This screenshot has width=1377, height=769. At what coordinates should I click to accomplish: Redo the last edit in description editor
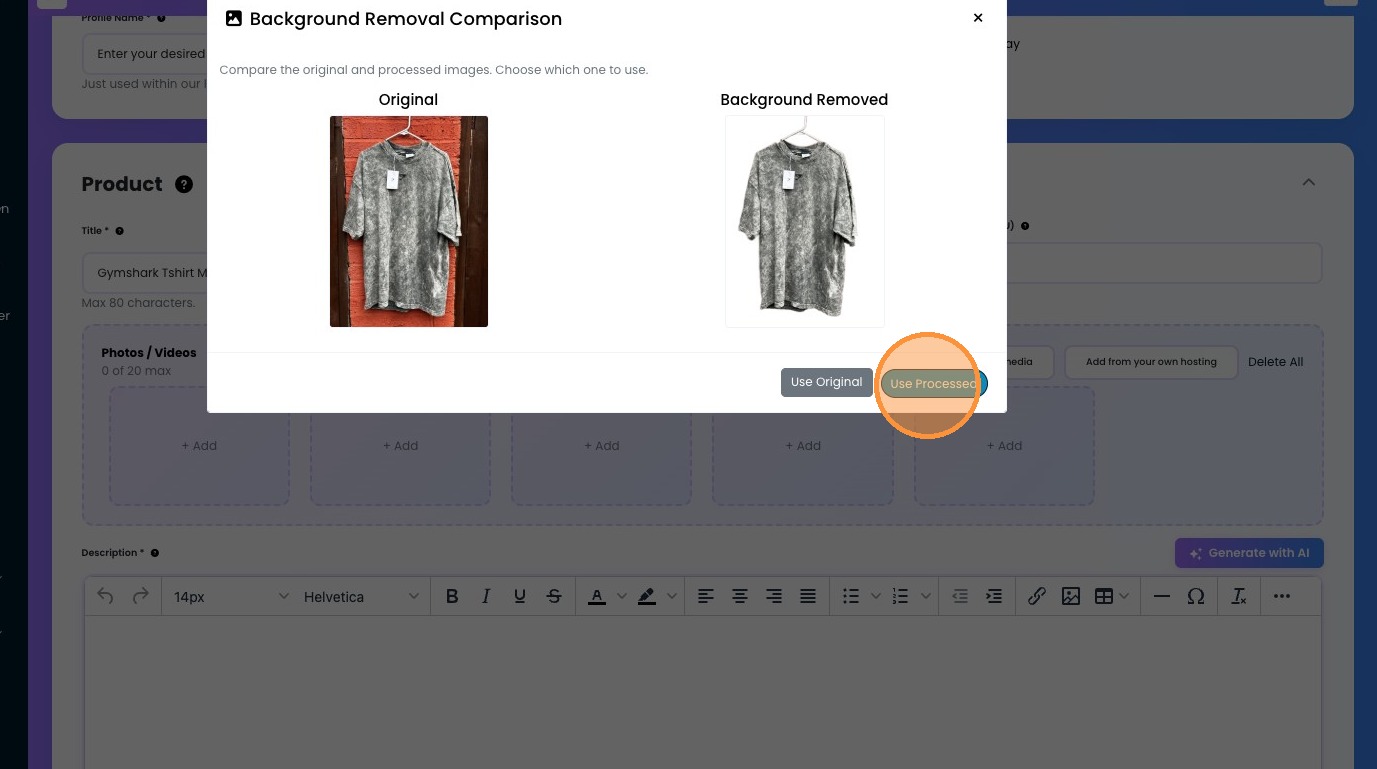[x=140, y=596]
